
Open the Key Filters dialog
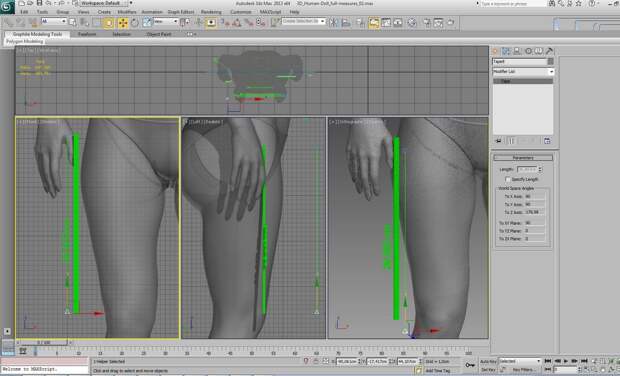click(x=524, y=370)
